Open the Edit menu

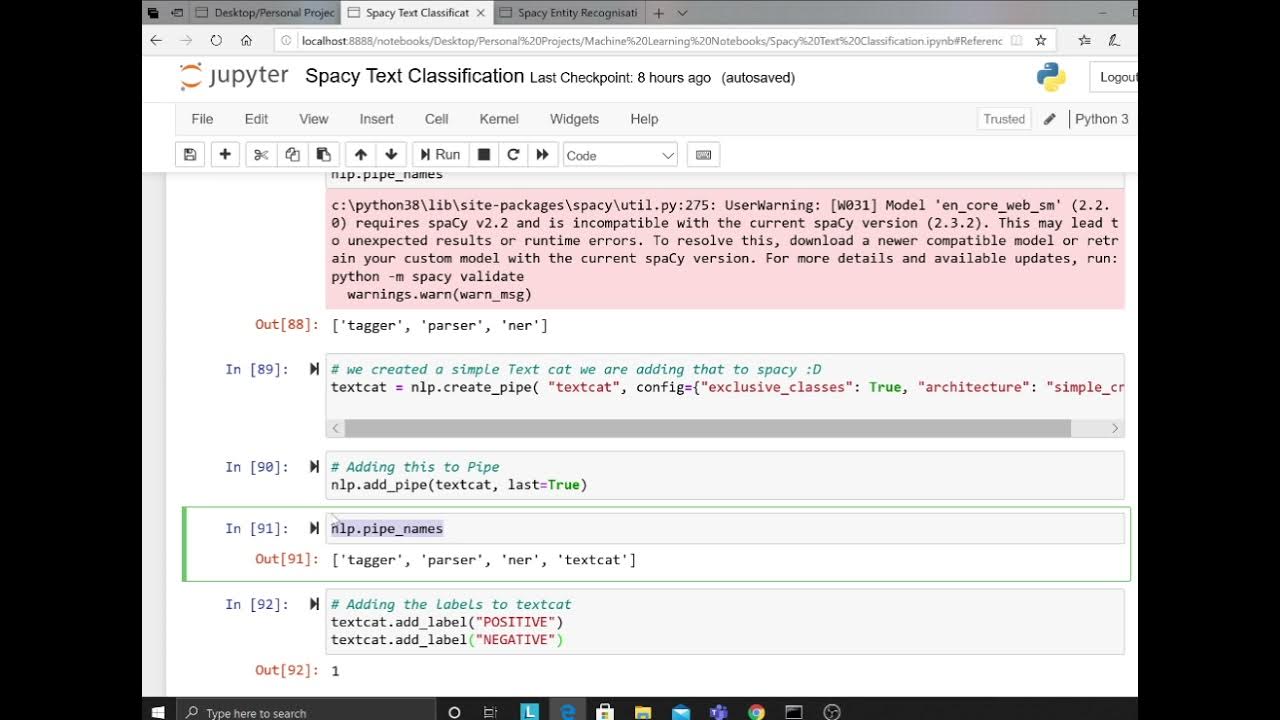pyautogui.click(x=256, y=119)
